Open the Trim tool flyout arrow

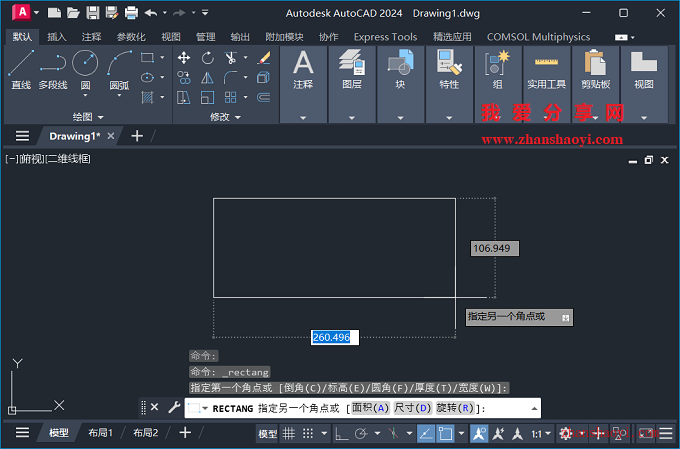(245, 57)
